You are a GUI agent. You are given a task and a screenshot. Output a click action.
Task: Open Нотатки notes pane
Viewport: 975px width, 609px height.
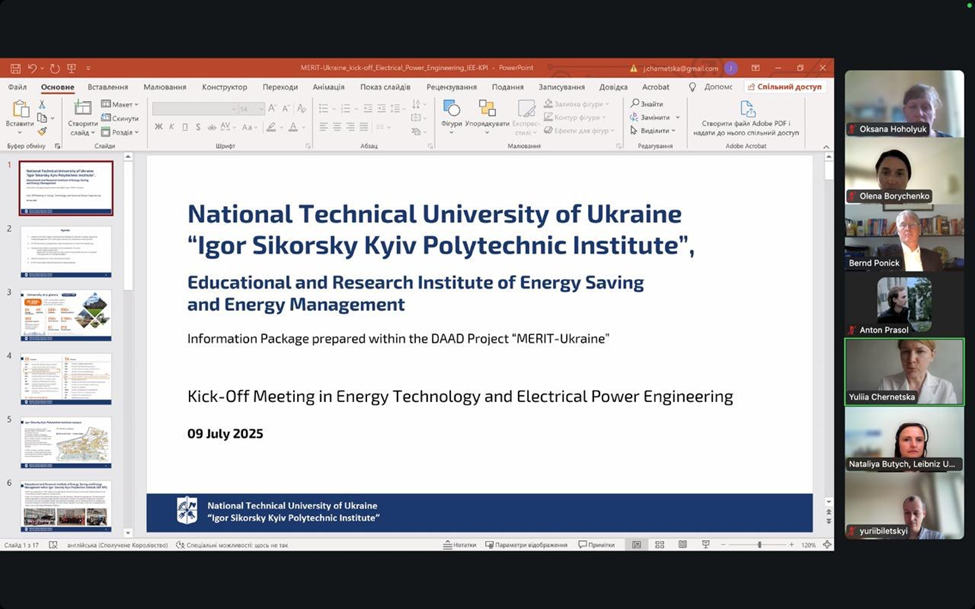pyautogui.click(x=459, y=544)
